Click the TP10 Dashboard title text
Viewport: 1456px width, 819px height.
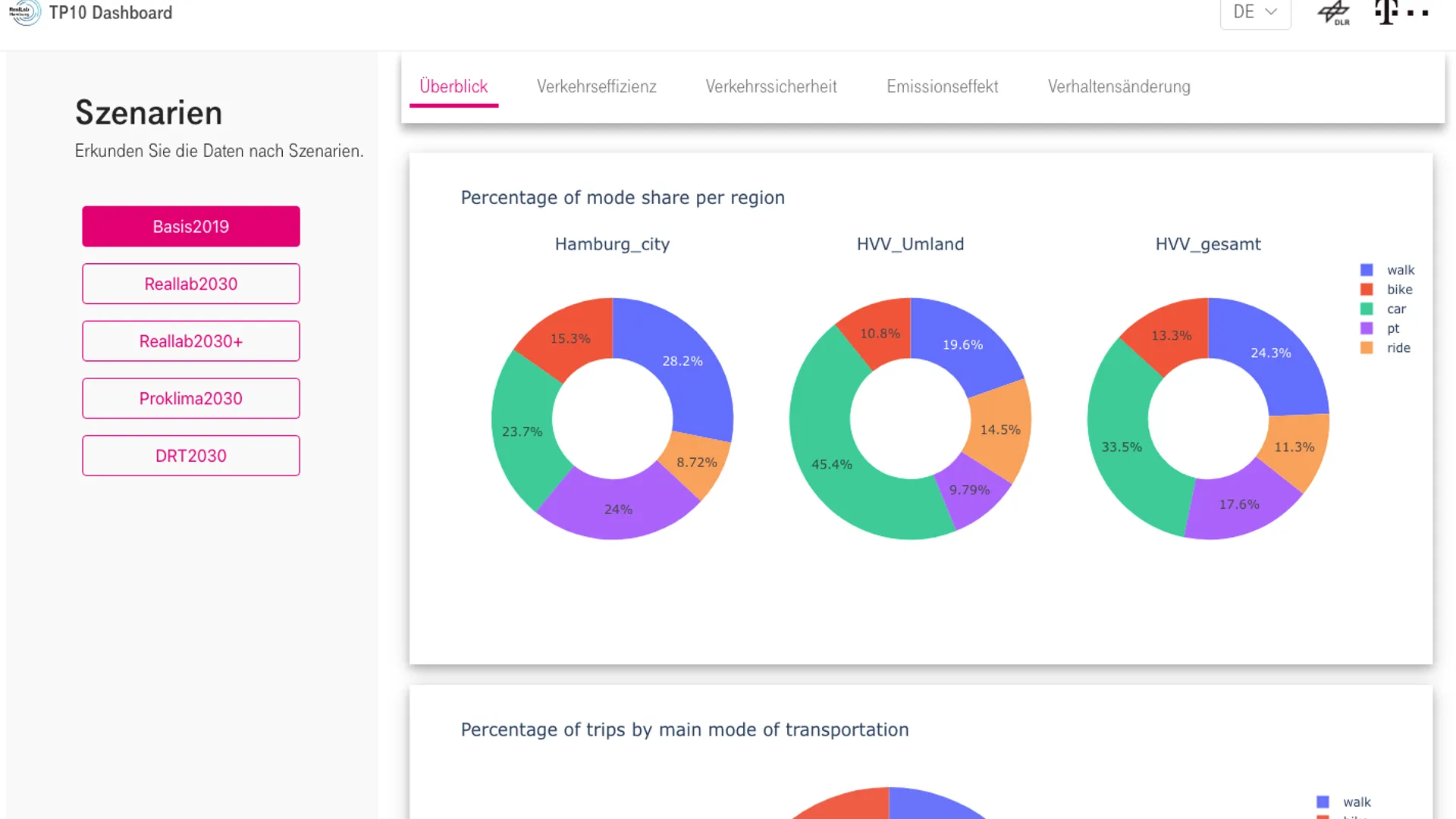click(x=111, y=13)
